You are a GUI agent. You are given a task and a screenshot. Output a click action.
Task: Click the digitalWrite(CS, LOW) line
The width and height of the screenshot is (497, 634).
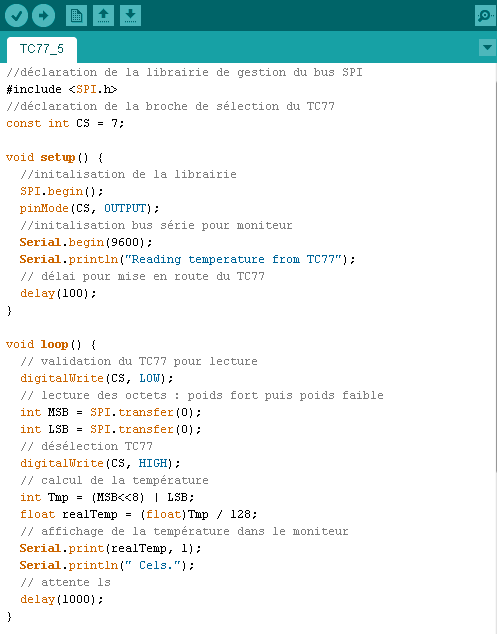pos(97,378)
